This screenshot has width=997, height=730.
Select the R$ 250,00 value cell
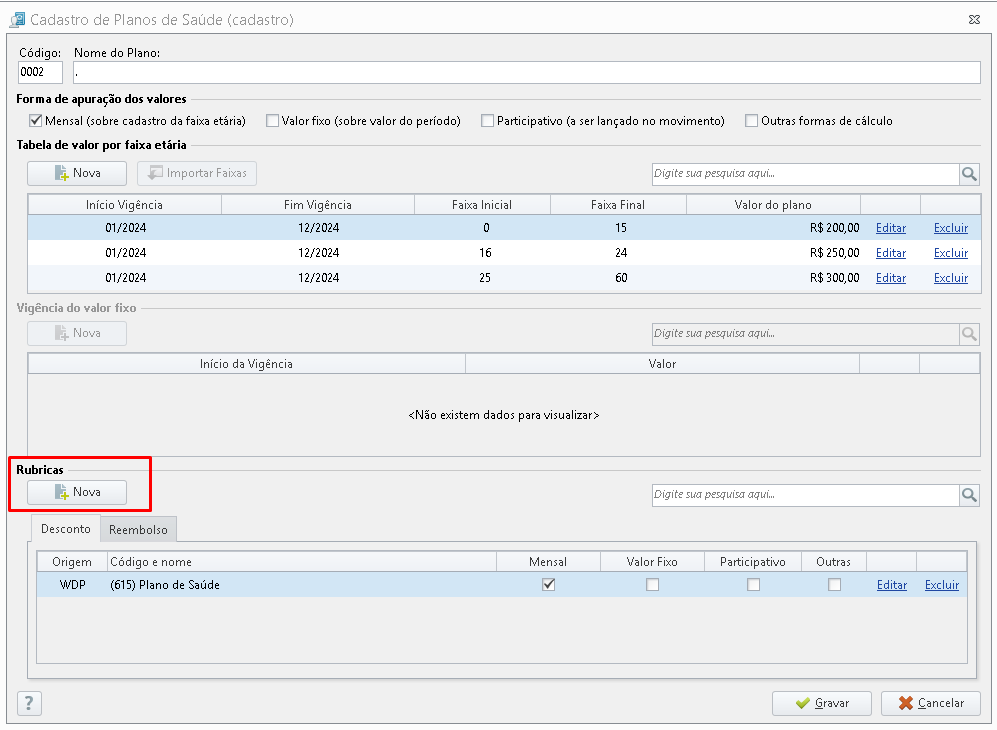coord(773,252)
